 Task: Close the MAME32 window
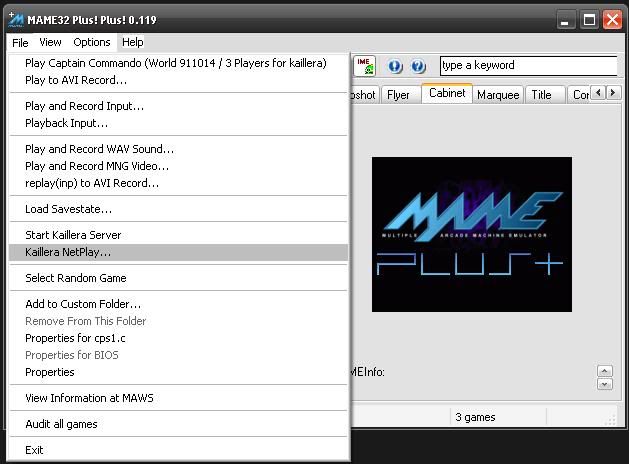pyautogui.click(x=612, y=20)
